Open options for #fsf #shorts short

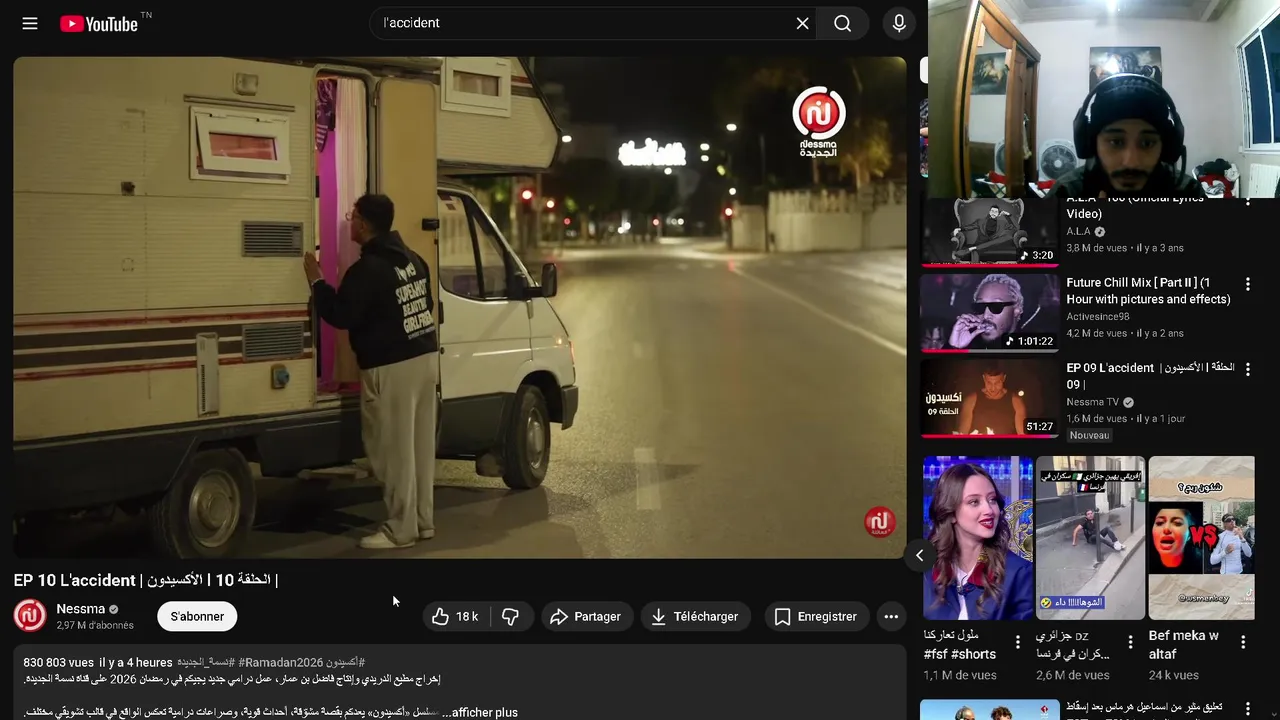pyautogui.click(x=1018, y=642)
